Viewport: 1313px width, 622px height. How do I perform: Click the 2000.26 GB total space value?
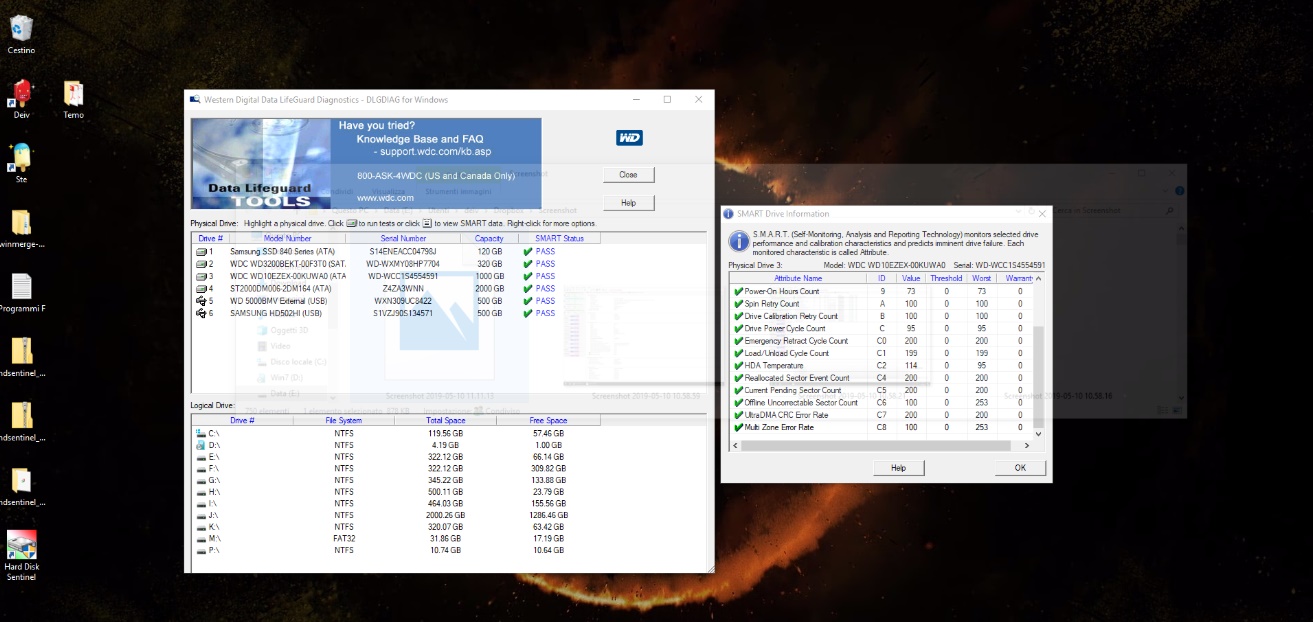(x=444, y=515)
